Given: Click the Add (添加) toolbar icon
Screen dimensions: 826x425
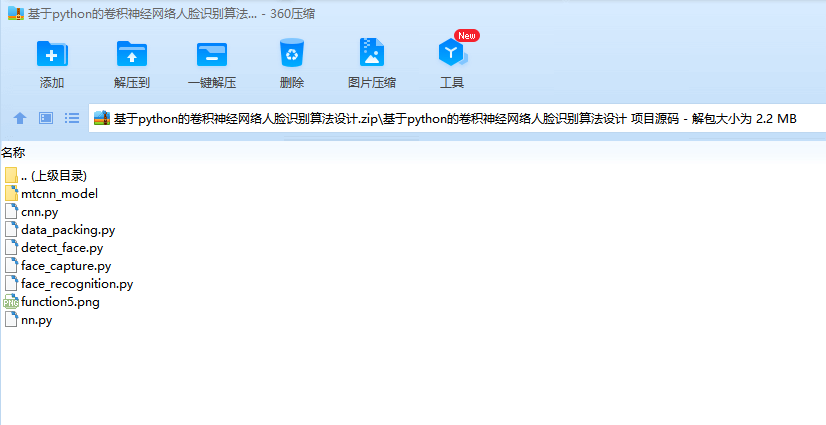Looking at the screenshot, I should [x=52, y=54].
